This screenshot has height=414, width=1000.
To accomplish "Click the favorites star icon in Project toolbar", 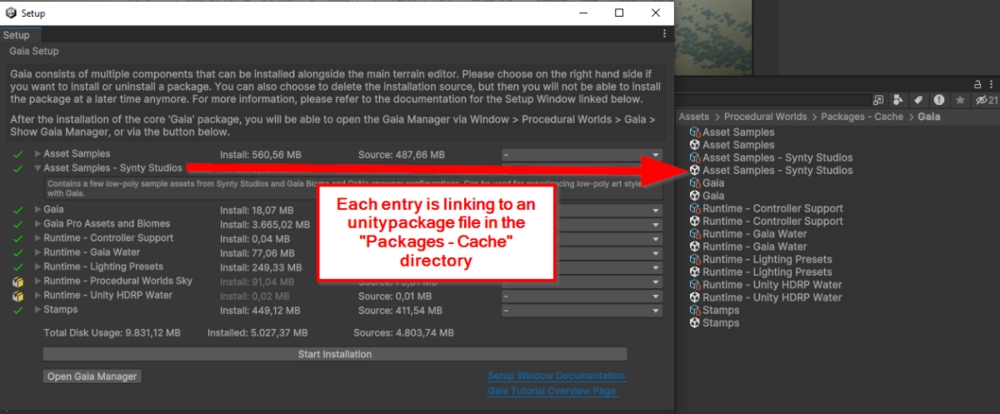I will [960, 100].
